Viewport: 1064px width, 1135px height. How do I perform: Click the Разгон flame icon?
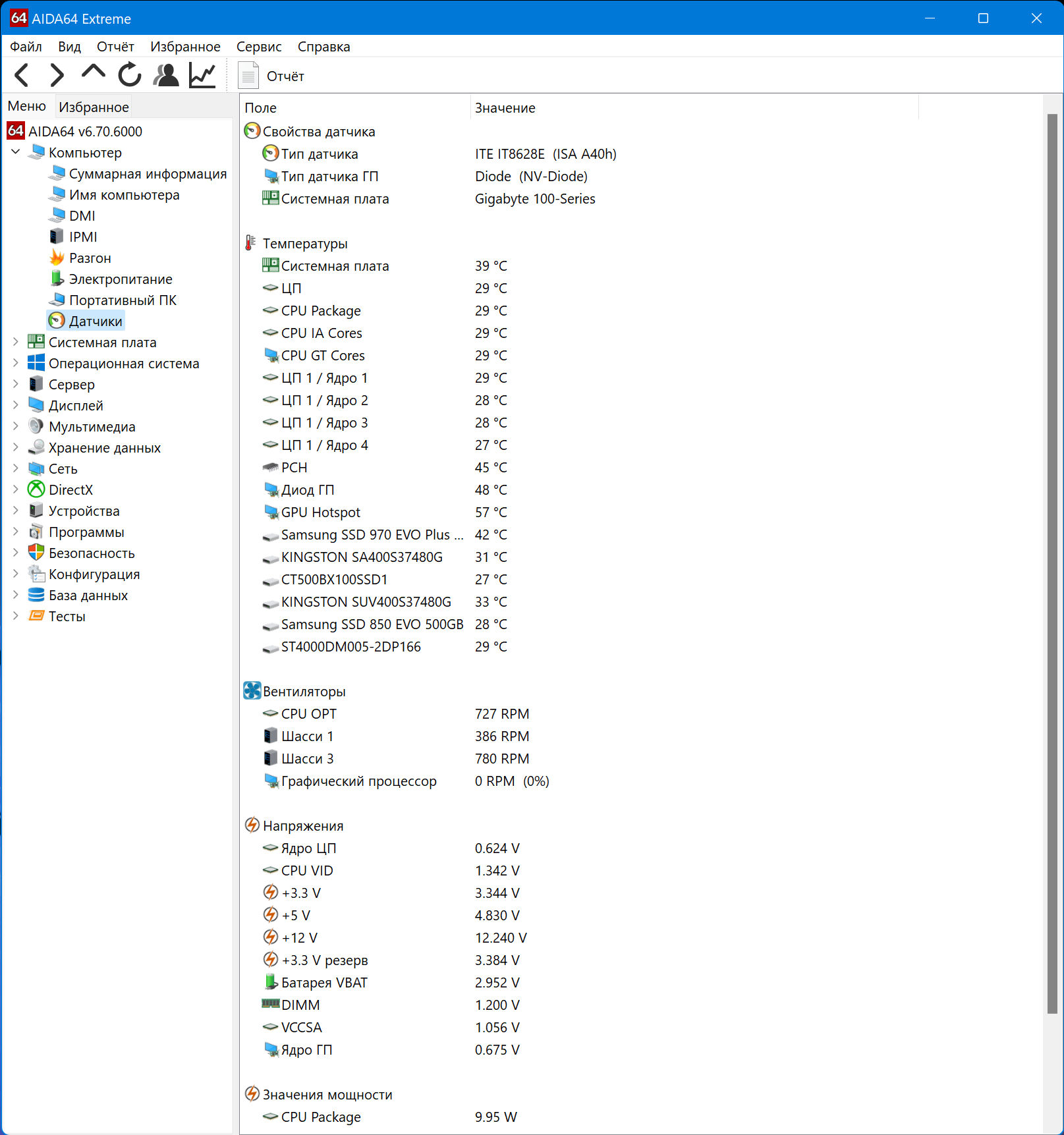pyautogui.click(x=57, y=258)
